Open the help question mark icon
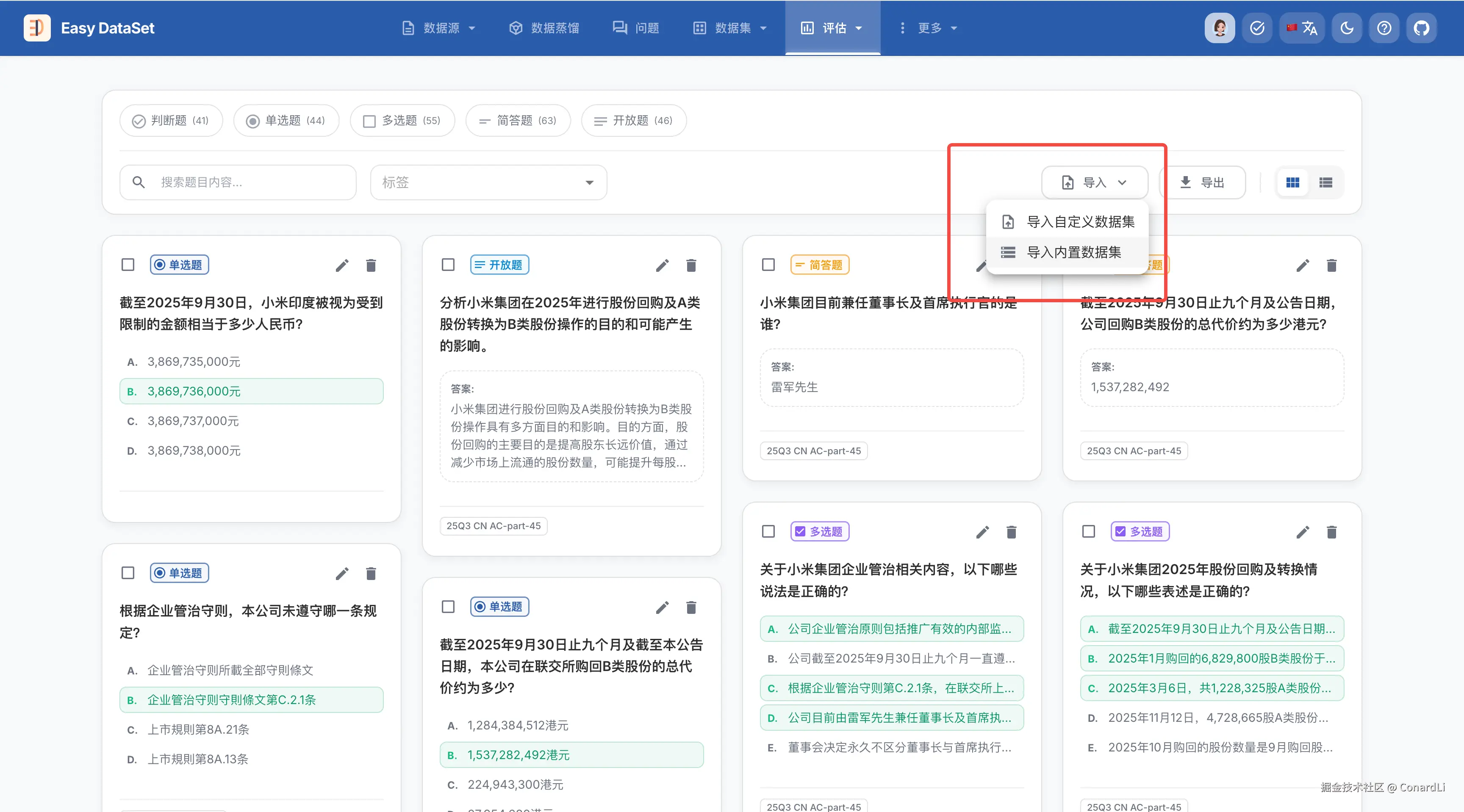1464x812 pixels. [1384, 28]
